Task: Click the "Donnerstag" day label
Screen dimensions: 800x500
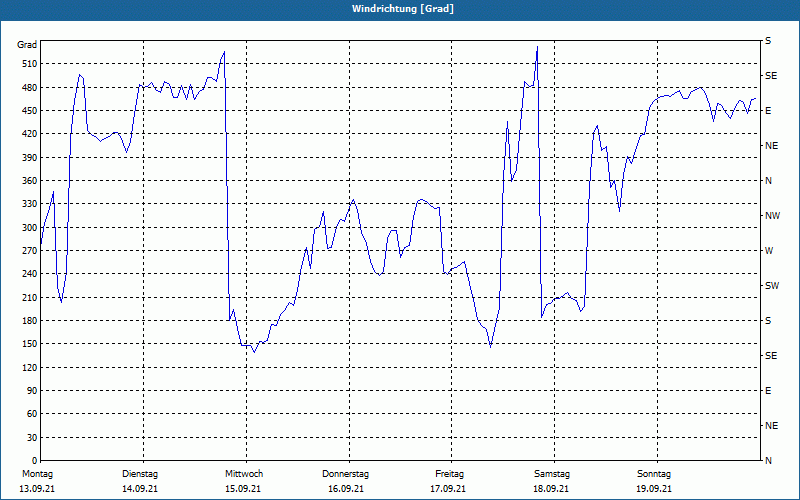Action: 345,474
